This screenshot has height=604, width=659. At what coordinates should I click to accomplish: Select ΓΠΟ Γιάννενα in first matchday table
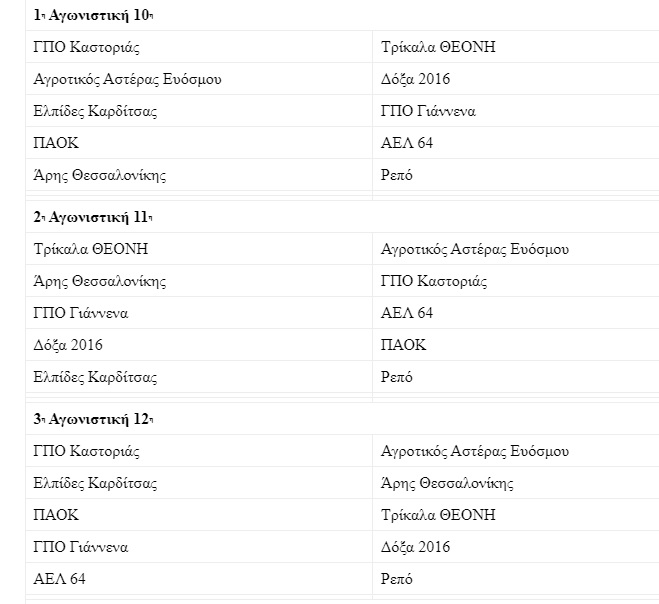[x=428, y=111]
